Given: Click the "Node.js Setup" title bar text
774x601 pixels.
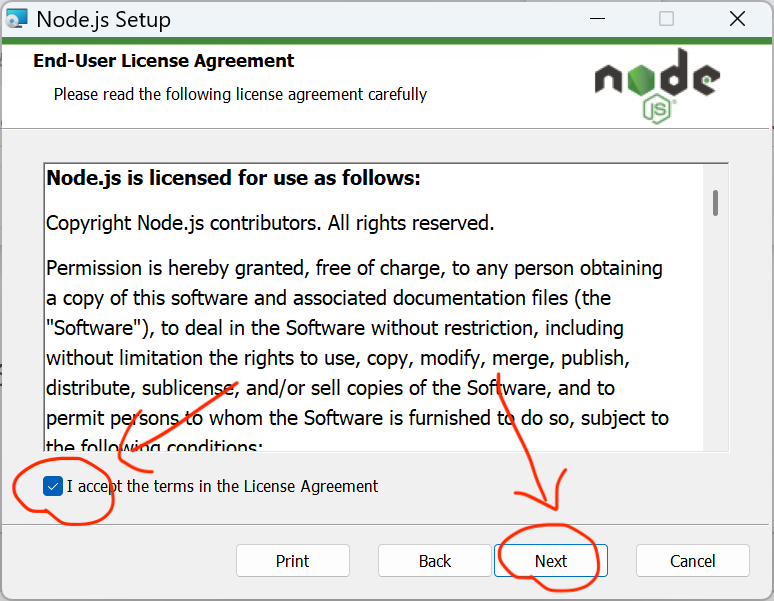Looking at the screenshot, I should (x=103, y=19).
